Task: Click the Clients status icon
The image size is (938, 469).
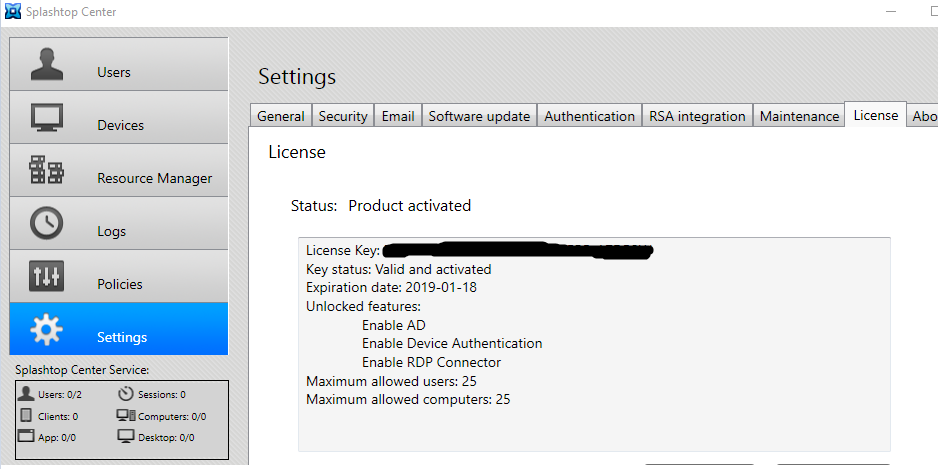Action: tap(27, 416)
